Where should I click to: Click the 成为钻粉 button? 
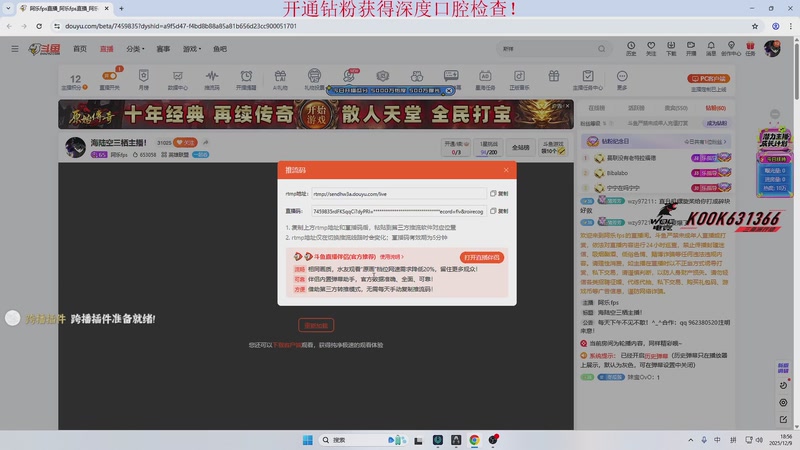[x=716, y=123]
